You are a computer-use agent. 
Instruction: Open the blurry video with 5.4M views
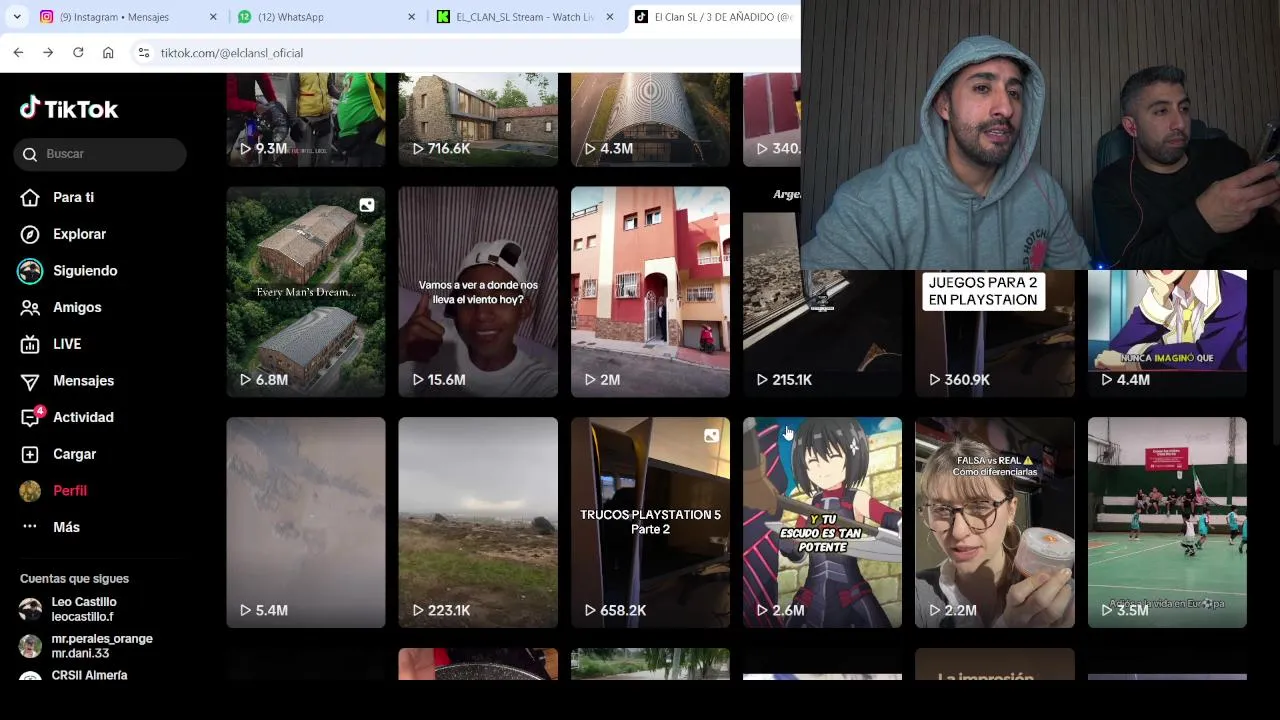pyautogui.click(x=306, y=522)
